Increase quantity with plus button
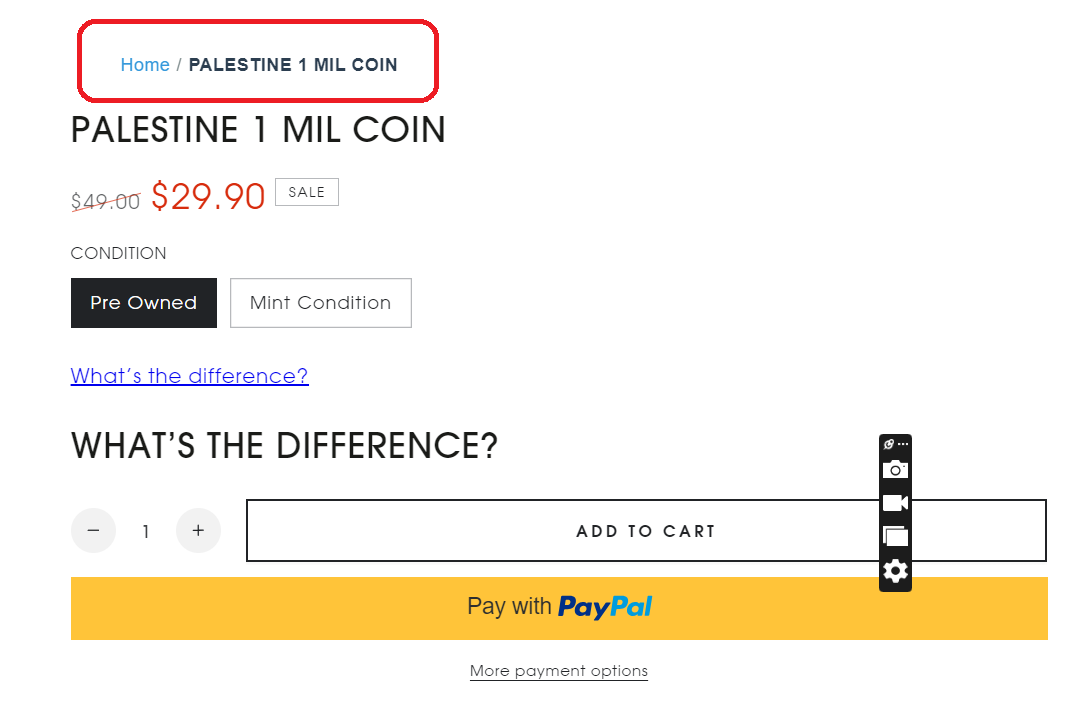 coord(198,530)
